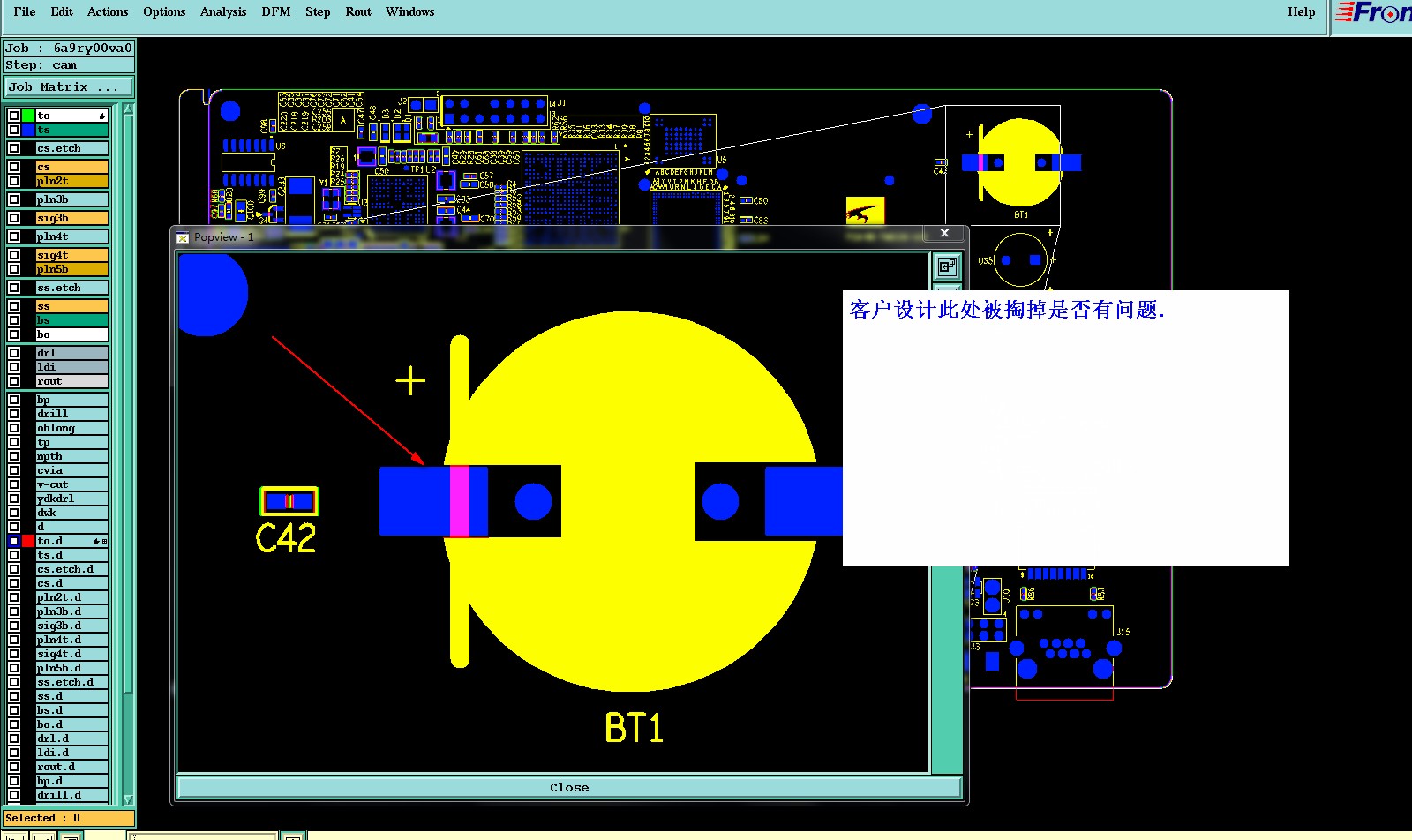Click the hand edit icon on layer to.d

coord(98,541)
